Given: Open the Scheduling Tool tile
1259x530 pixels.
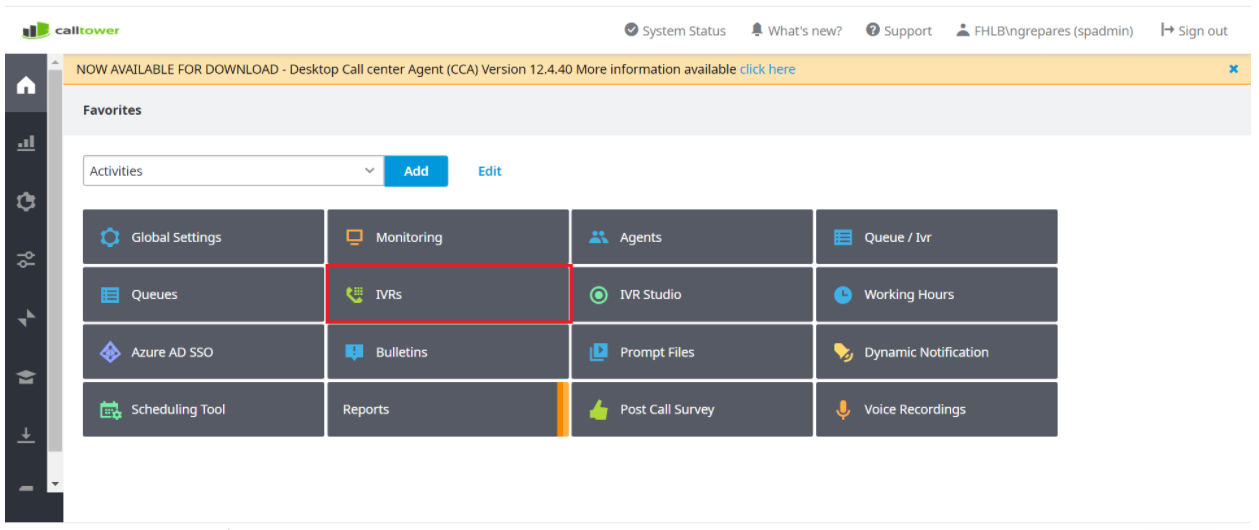Looking at the screenshot, I should [x=203, y=409].
